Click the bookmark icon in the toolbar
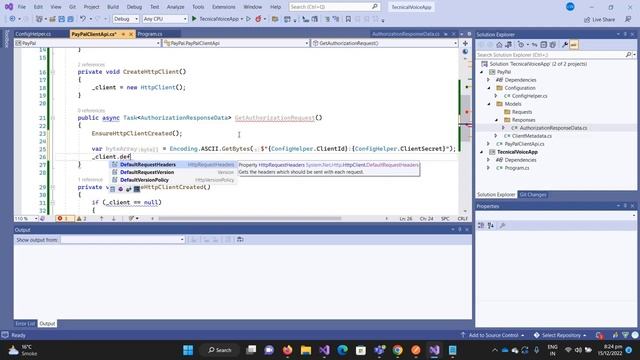640x360 pixels. pyautogui.click(x=348, y=19)
